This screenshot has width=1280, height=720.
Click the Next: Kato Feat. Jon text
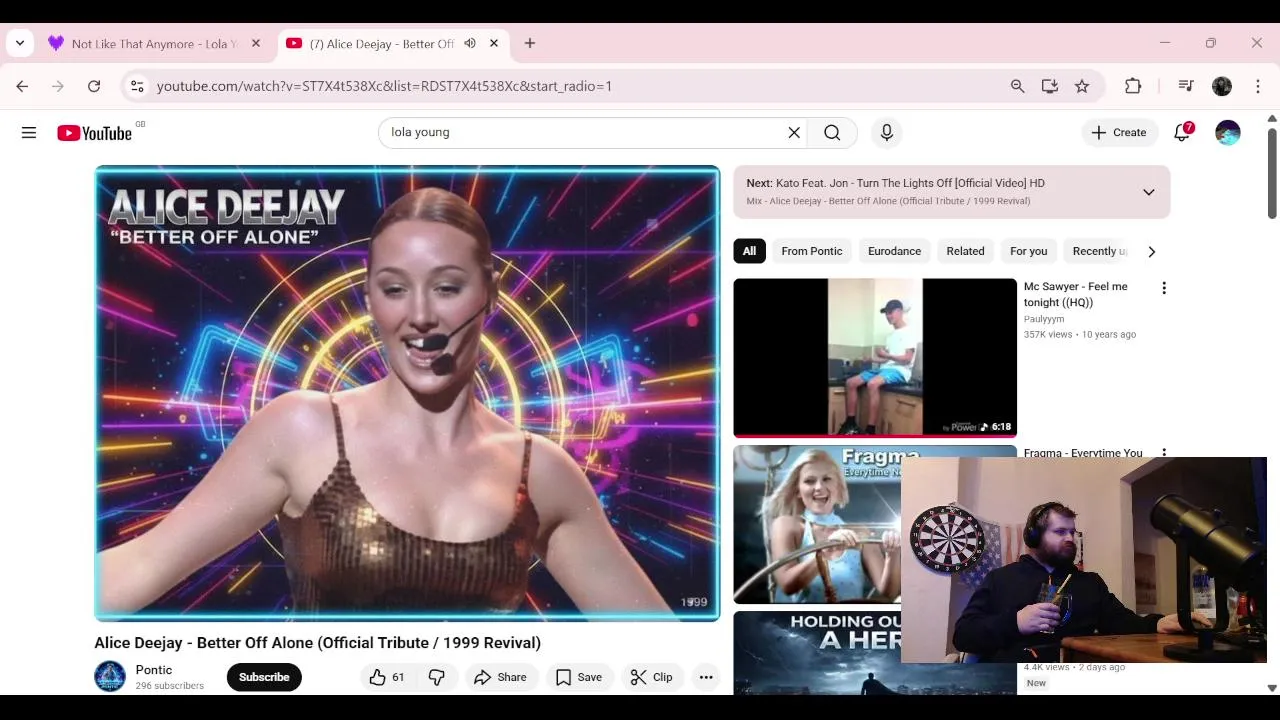coord(895,183)
